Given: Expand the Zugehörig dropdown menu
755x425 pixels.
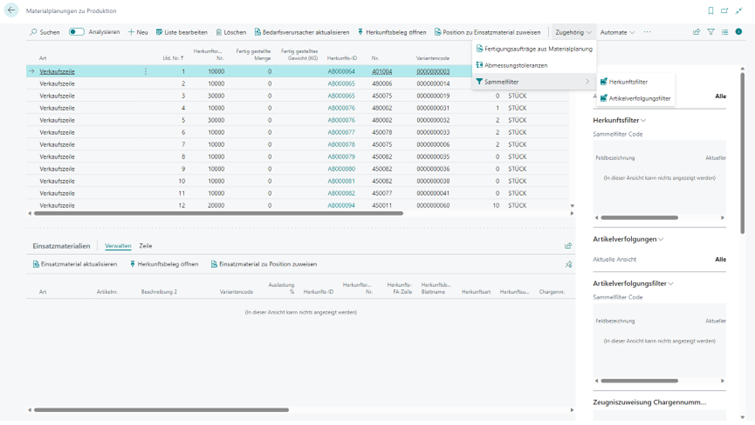Looking at the screenshot, I should tap(573, 32).
